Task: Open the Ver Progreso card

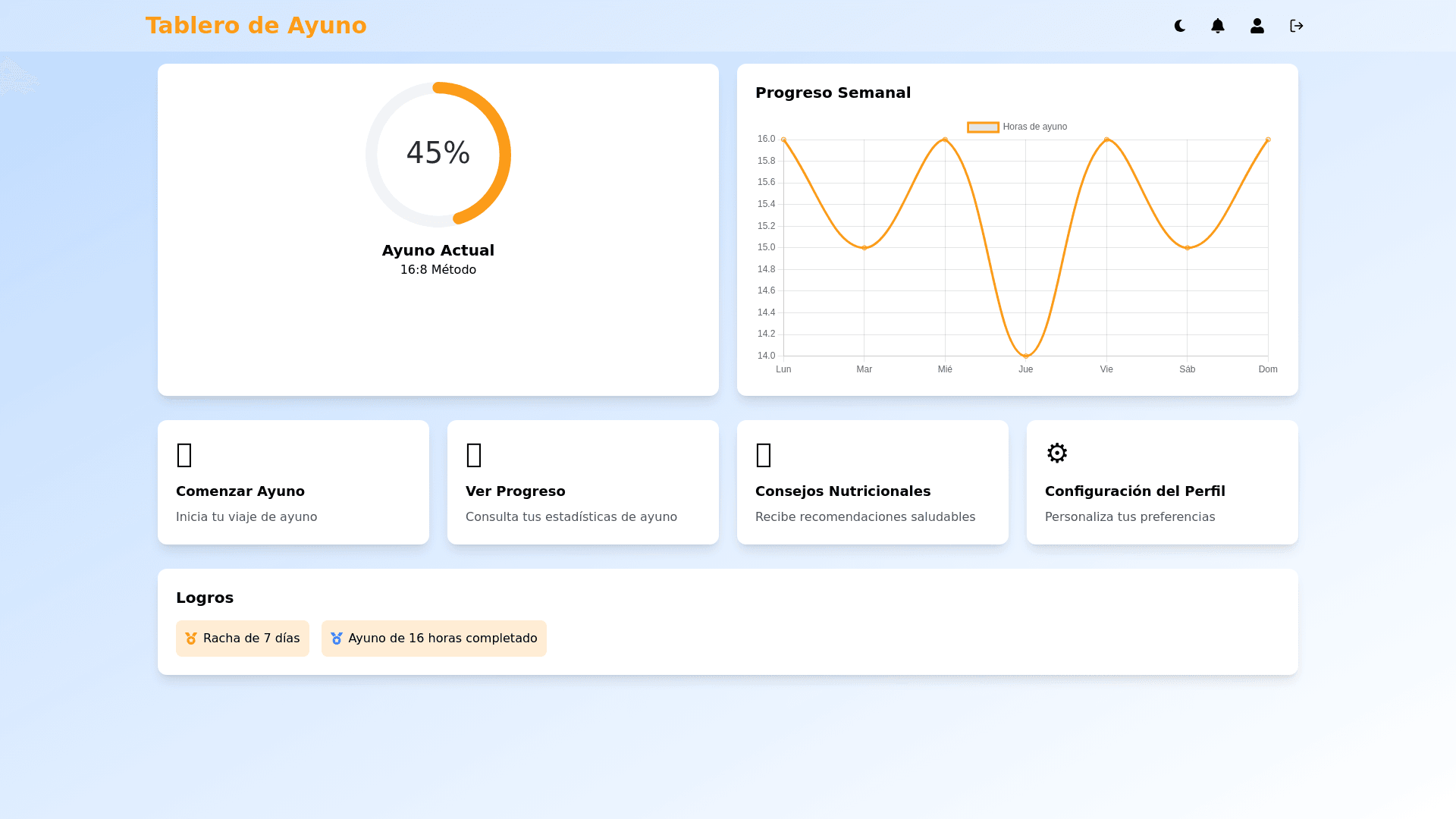Action: point(583,493)
